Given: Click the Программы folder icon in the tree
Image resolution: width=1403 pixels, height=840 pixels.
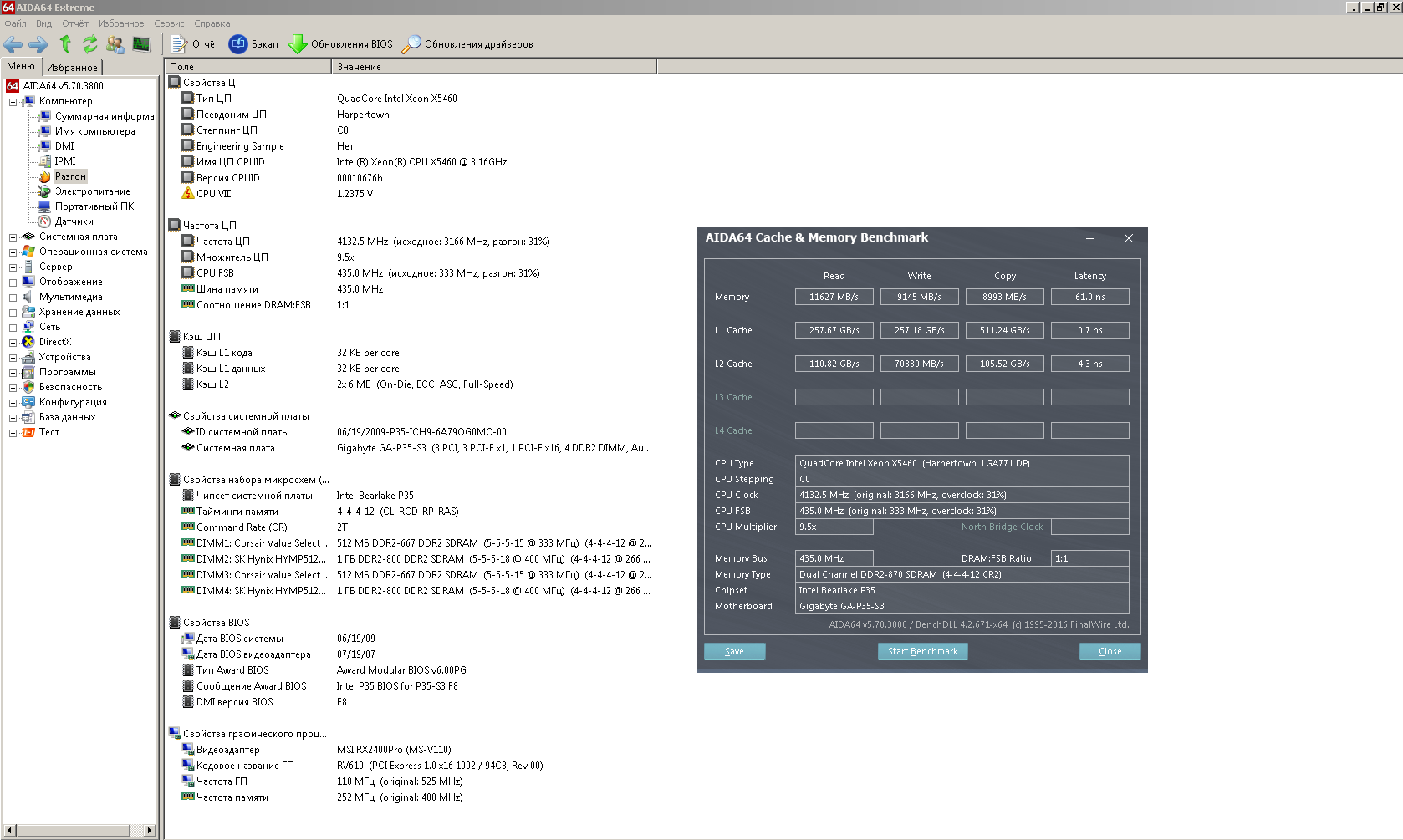Looking at the screenshot, I should pyautogui.click(x=28, y=372).
